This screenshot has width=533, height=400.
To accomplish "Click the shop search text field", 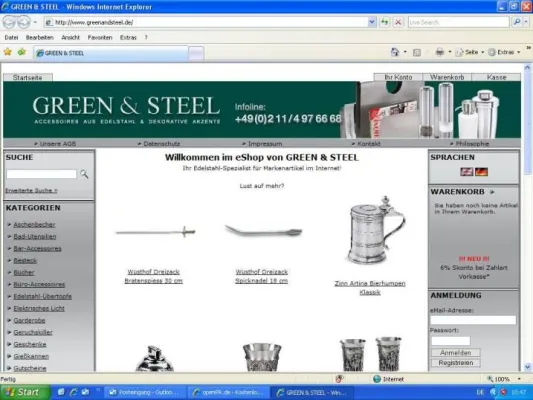I will pos(41,174).
